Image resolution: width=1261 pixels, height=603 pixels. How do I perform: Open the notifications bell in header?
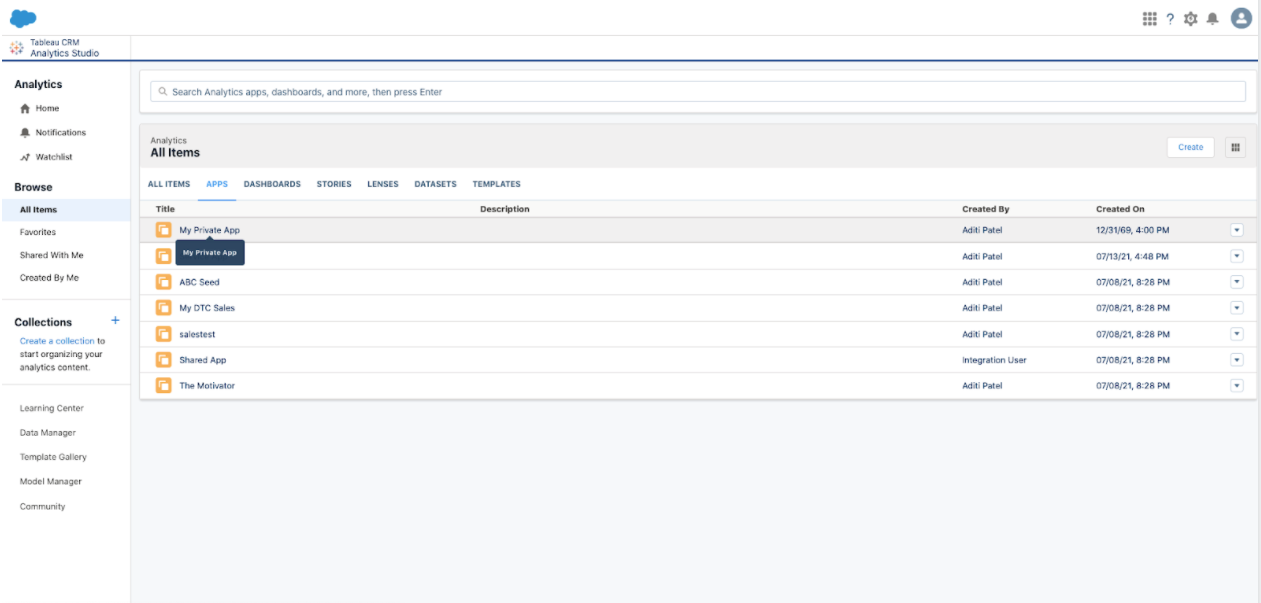tap(1212, 18)
